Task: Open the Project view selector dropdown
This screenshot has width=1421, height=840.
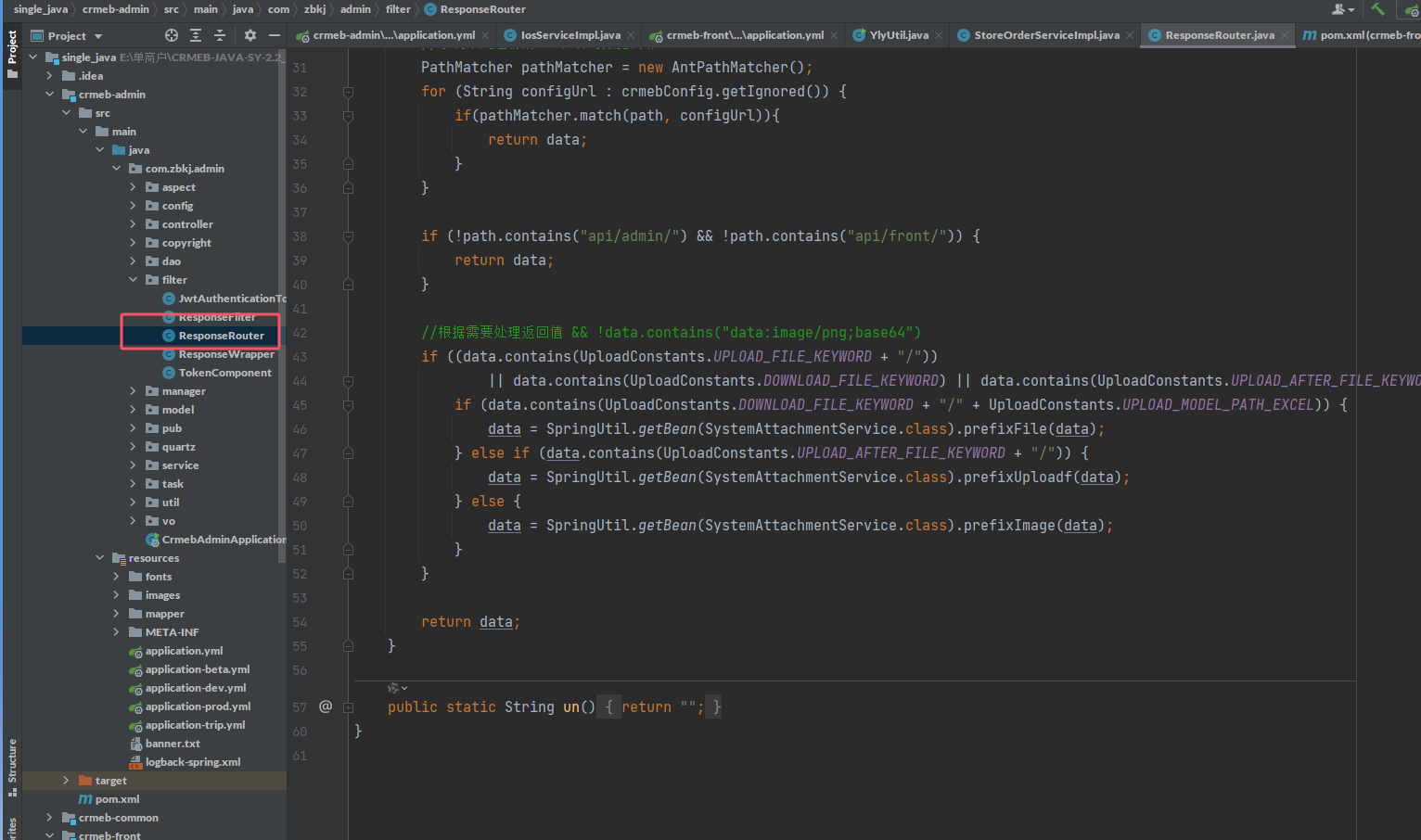Action: coord(67,35)
